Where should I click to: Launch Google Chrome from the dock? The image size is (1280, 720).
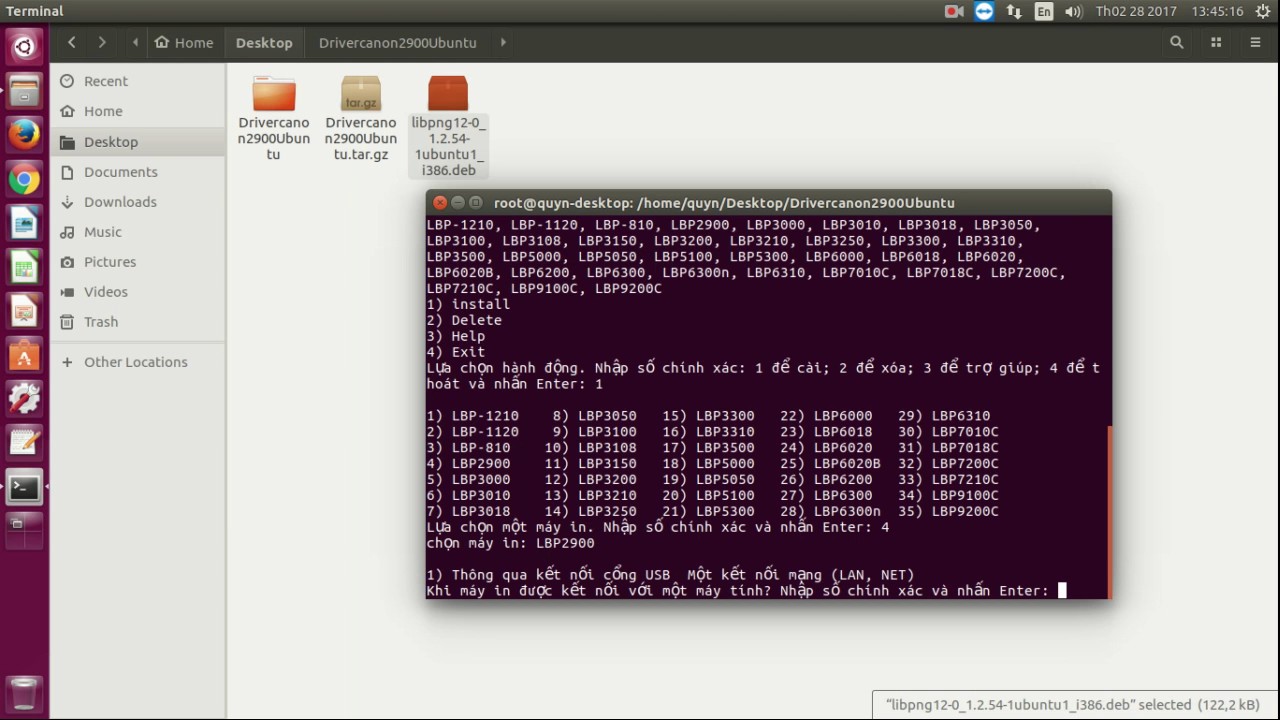pos(24,179)
